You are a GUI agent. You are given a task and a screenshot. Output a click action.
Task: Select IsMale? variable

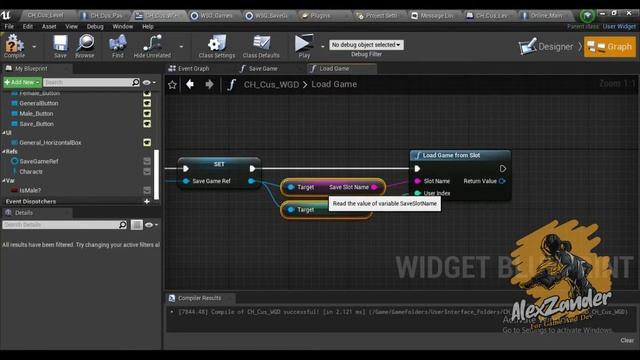click(x=30, y=190)
